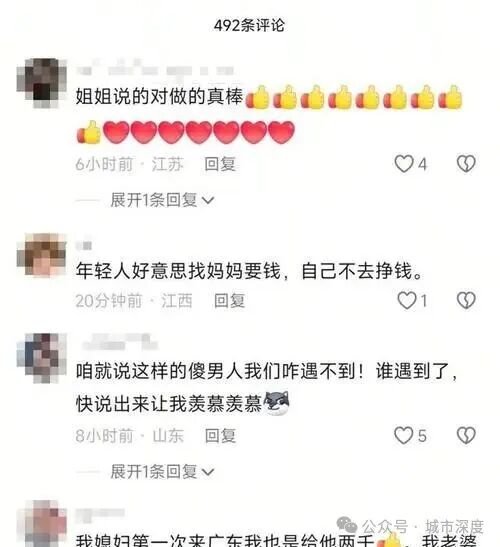The image size is (500, 547).
Task: Tap the blurred username above 咱就说 comment
Action: coord(120,343)
